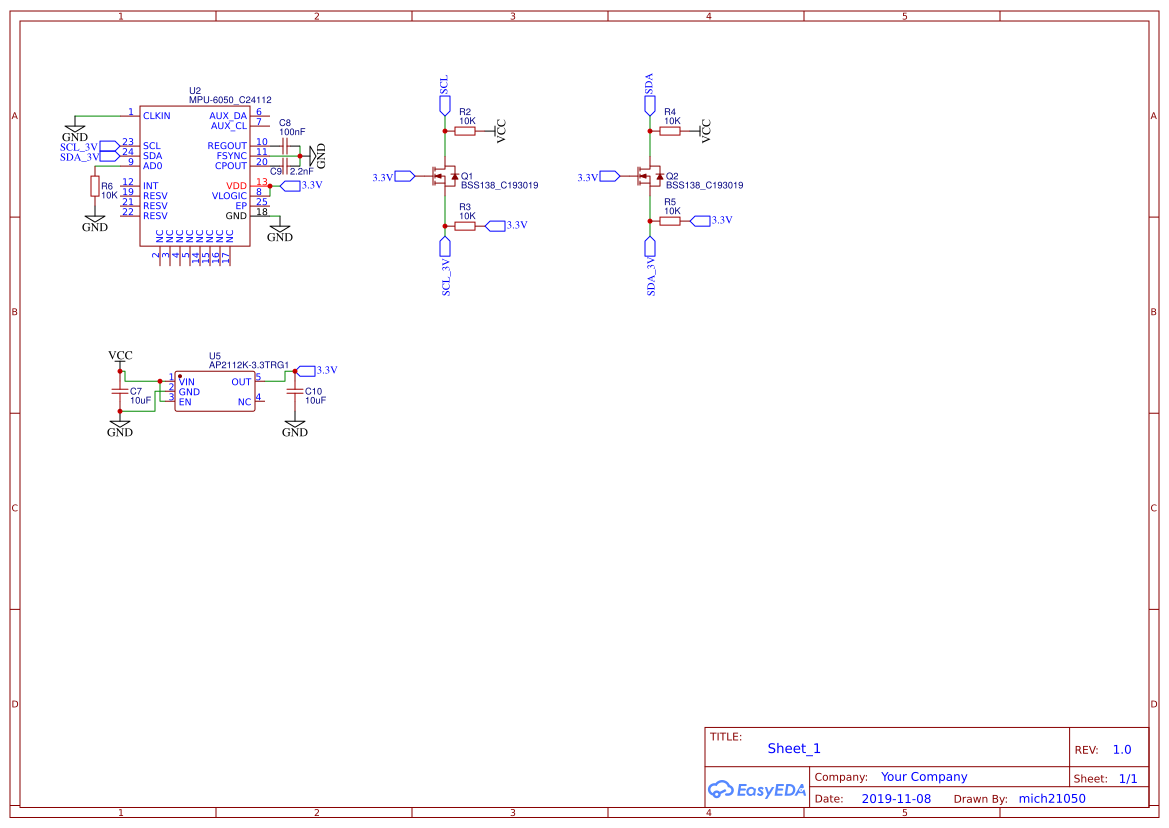Click the capacitor C10 10uF symbol

click(x=296, y=390)
